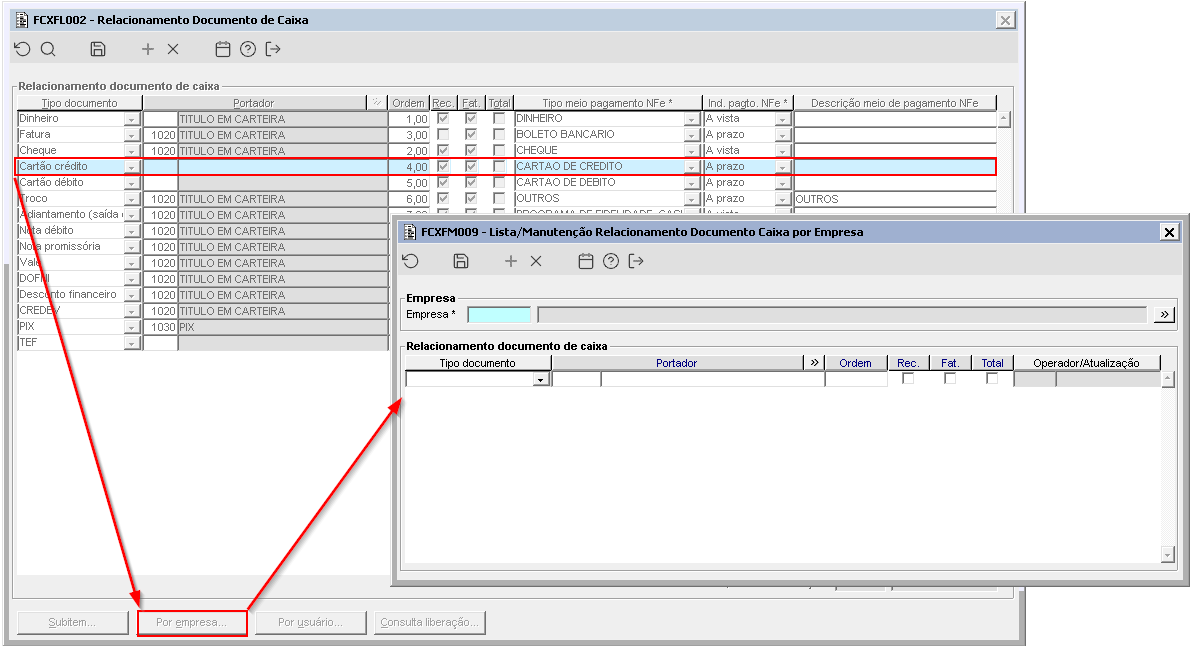This screenshot has width=1192, height=646.
Task: Click the exit icon in FCXFL002 toolbar
Action: pos(273,49)
